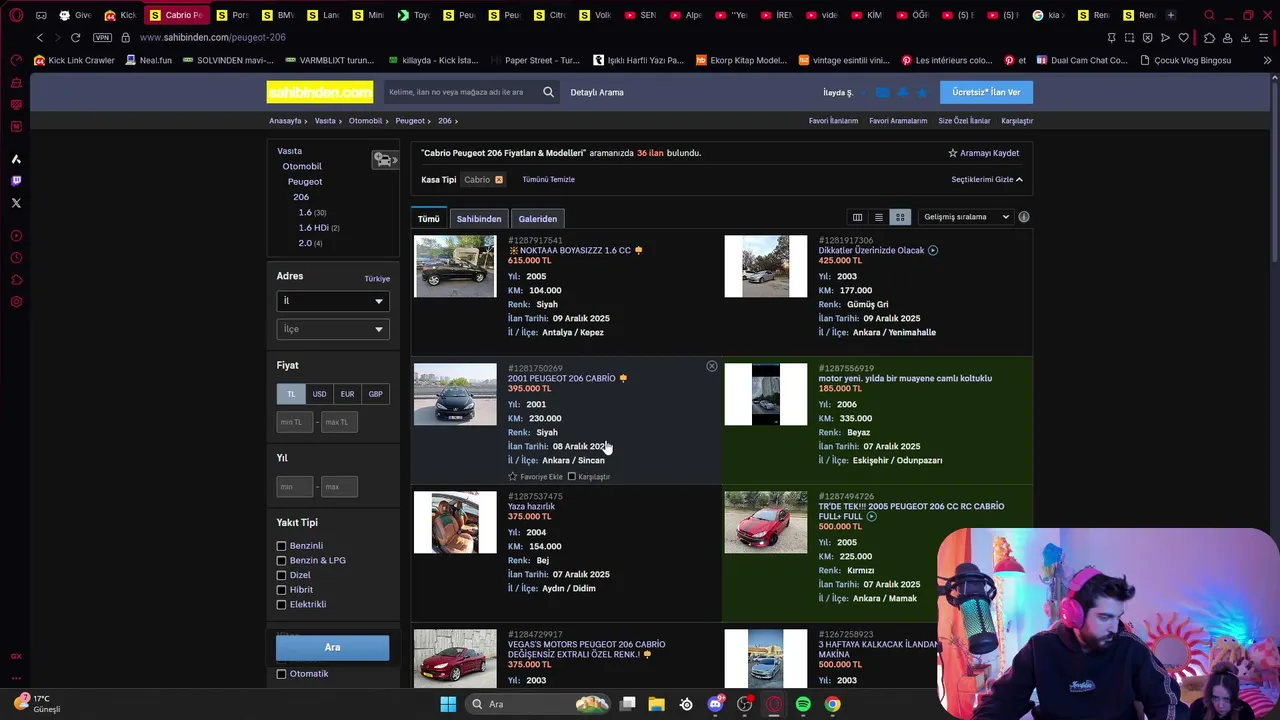Remove the Cabrio filter tag with its x icon

click(x=499, y=180)
